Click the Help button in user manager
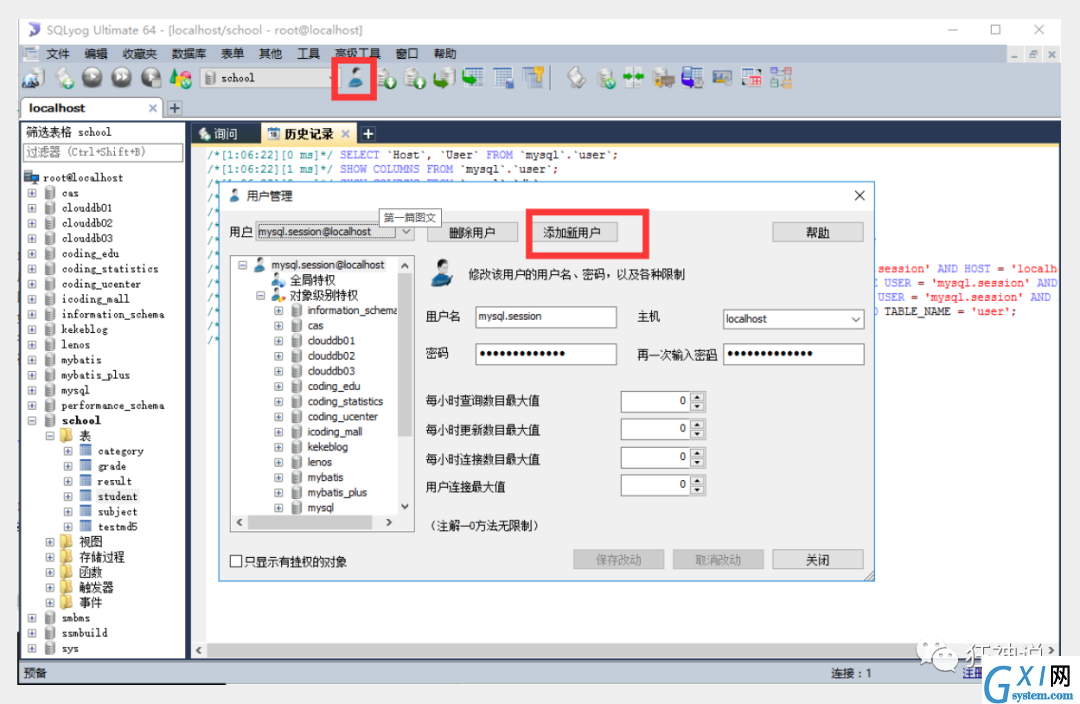 click(818, 232)
